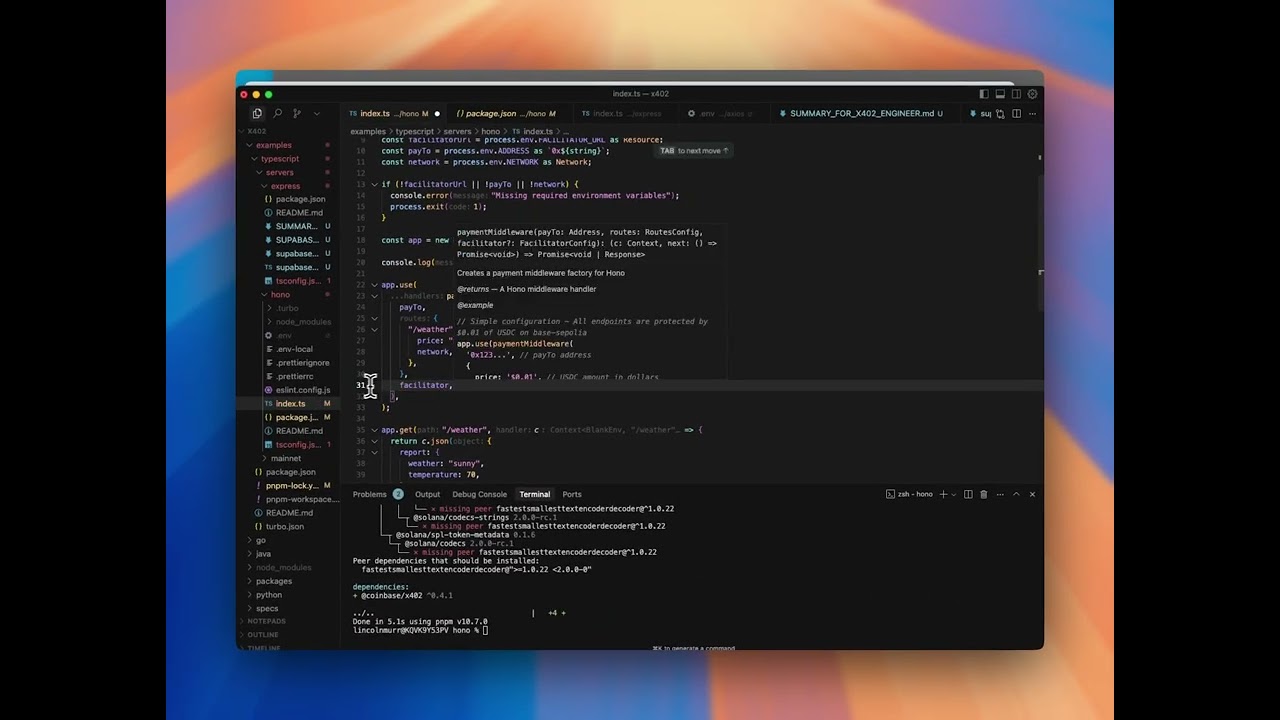1280x720 pixels.
Task: Split the editor using the top-right icon
Action: 1016,113
